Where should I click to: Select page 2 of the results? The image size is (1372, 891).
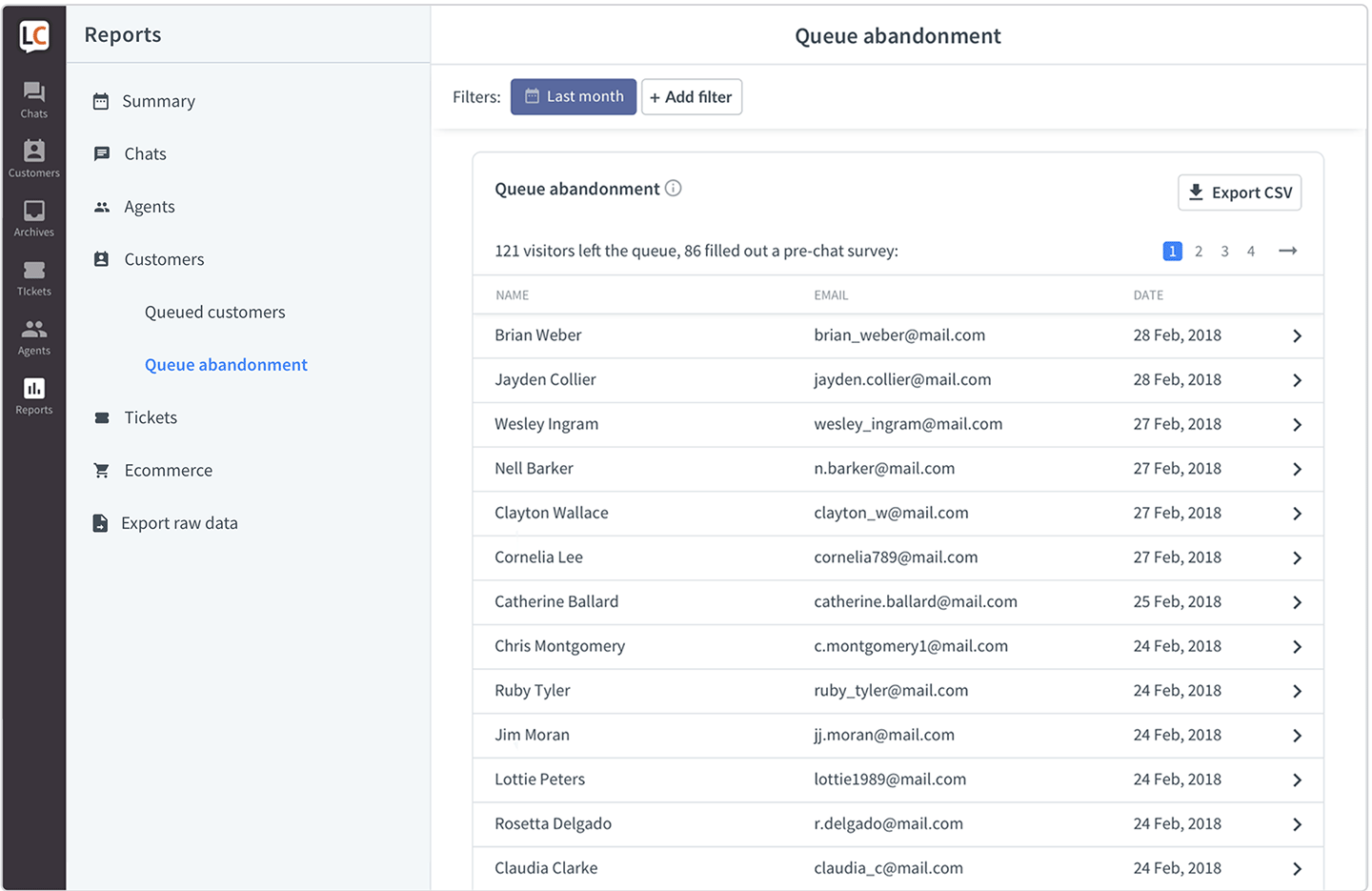coord(1199,251)
